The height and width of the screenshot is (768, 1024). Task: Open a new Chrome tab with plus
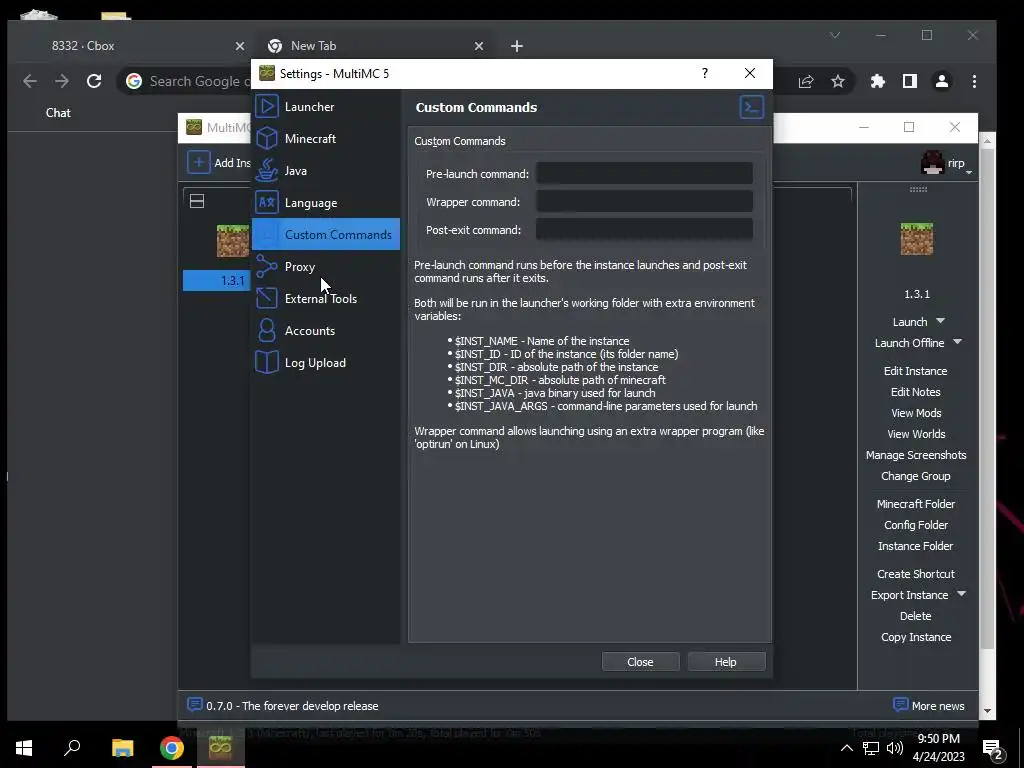click(x=517, y=46)
